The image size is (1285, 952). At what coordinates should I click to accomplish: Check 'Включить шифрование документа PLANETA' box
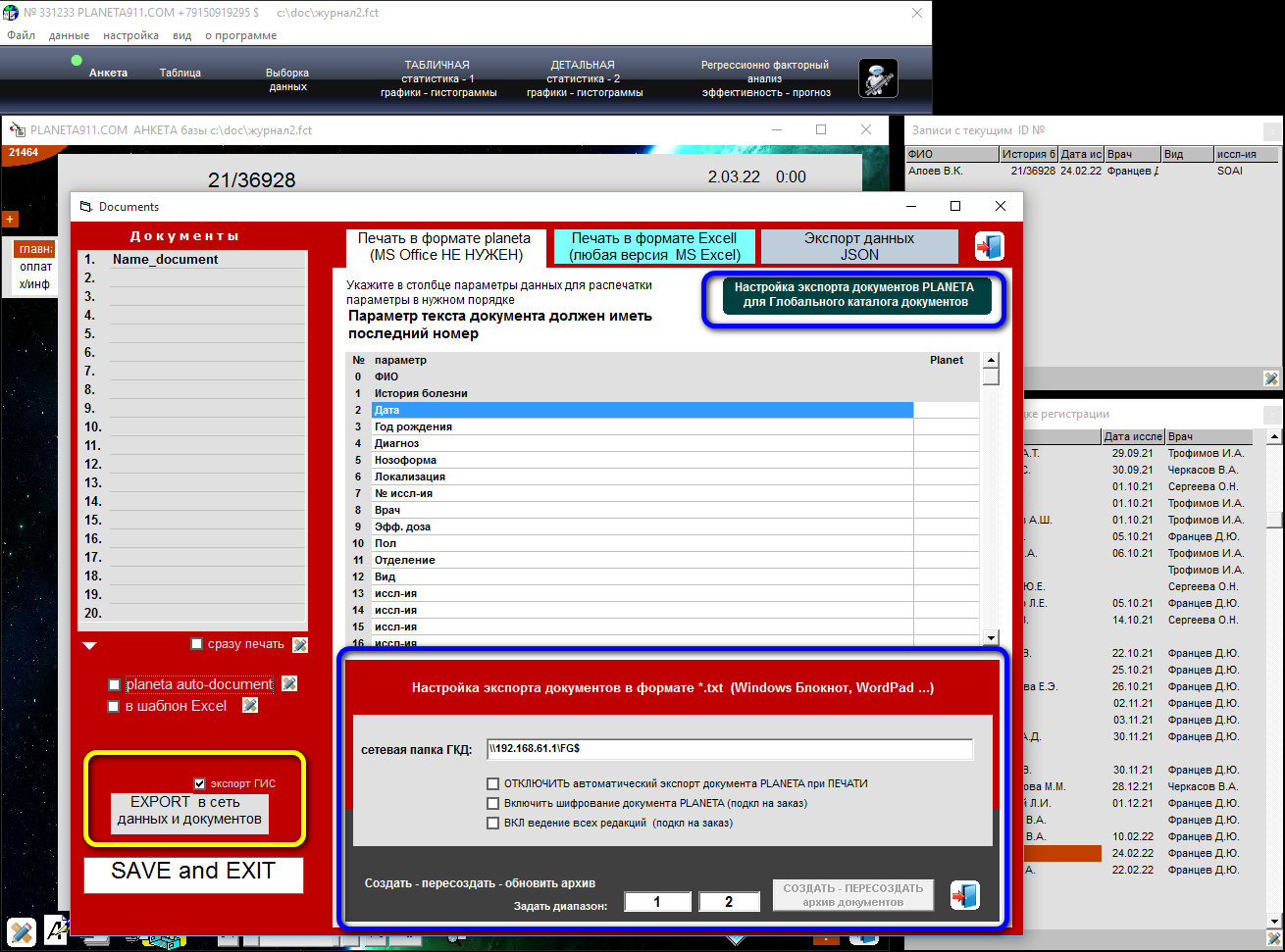[493, 804]
